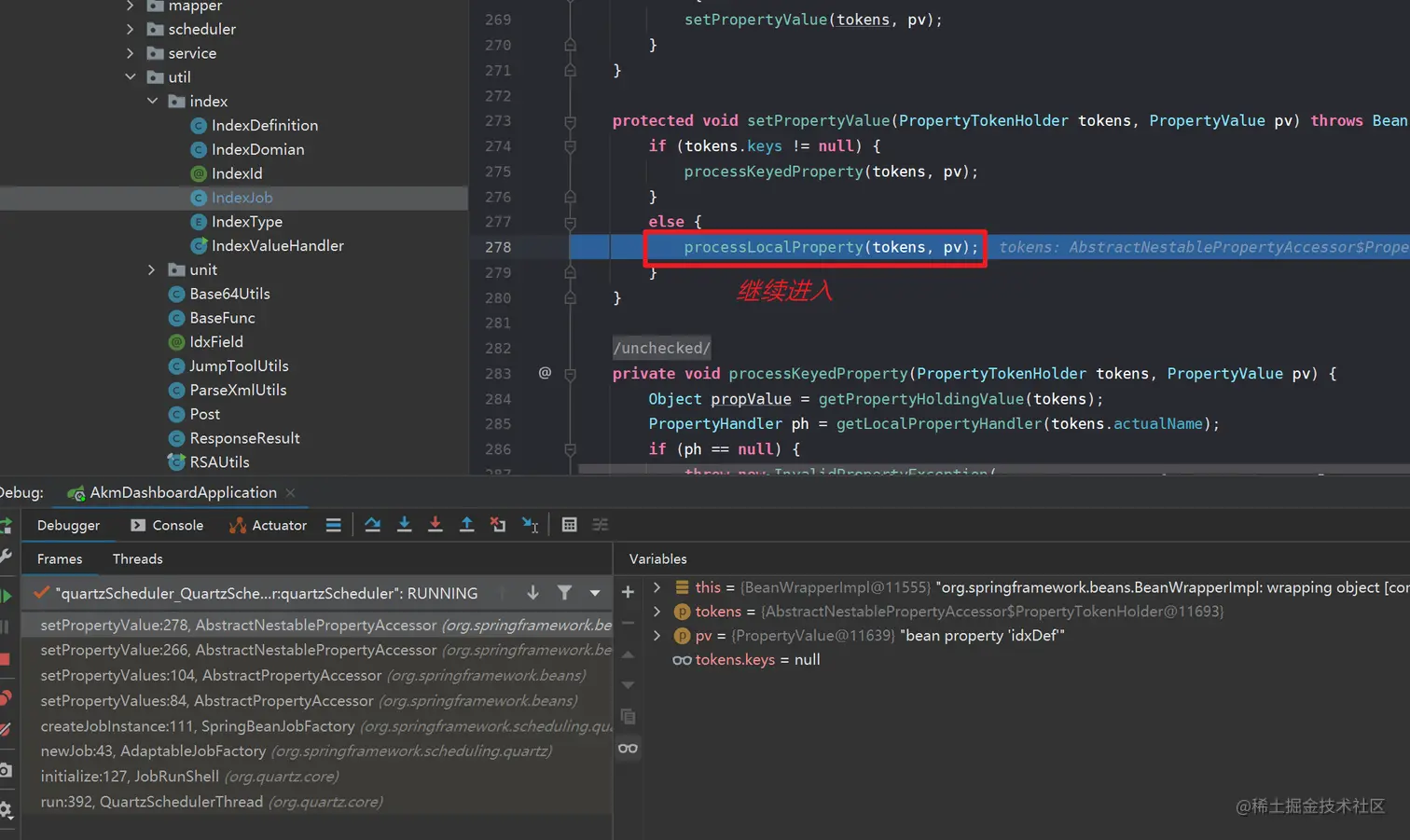Switch to the Actuator tab
The width and height of the screenshot is (1410, 840).
[268, 525]
